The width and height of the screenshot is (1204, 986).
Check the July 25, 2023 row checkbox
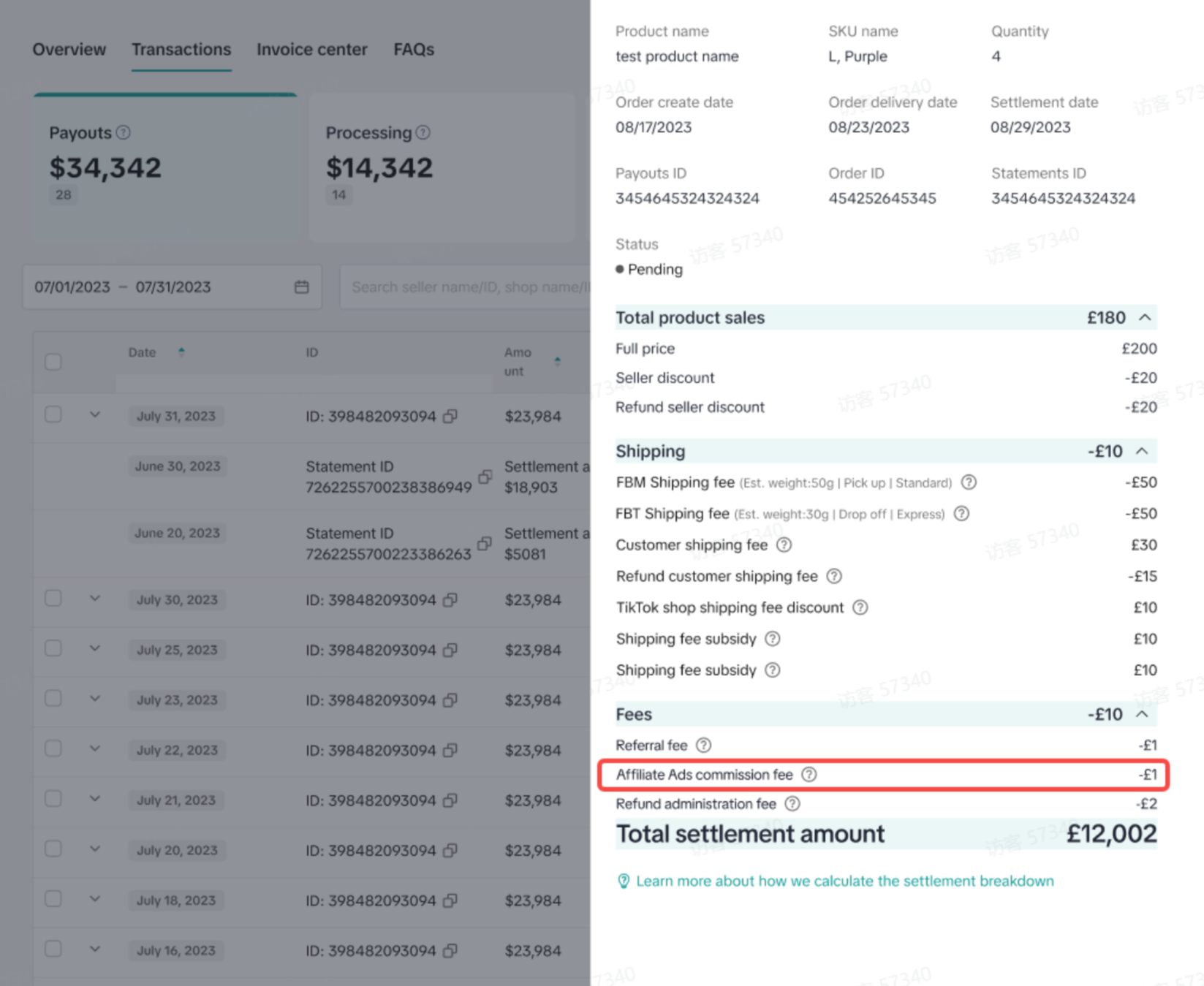pyautogui.click(x=53, y=648)
